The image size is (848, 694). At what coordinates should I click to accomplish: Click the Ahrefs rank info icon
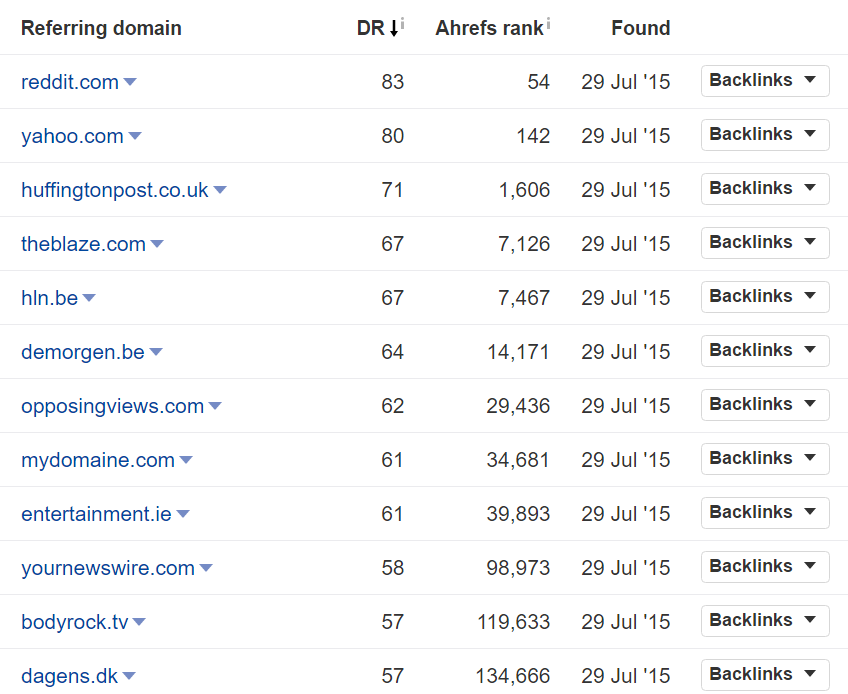[548, 23]
